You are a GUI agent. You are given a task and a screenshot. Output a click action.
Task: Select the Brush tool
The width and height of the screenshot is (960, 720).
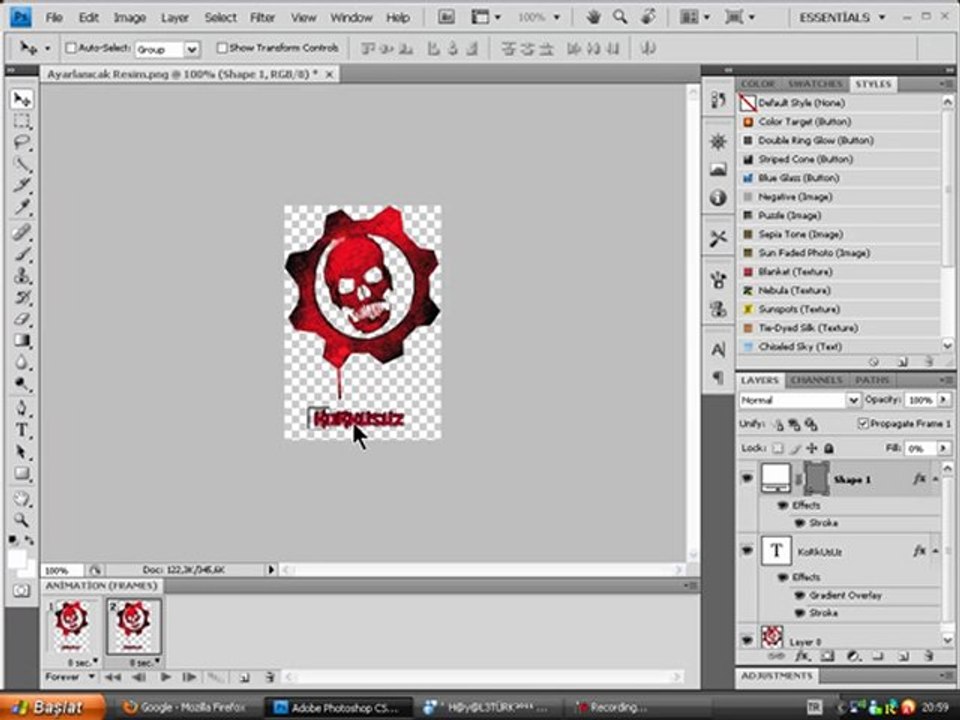(x=22, y=253)
